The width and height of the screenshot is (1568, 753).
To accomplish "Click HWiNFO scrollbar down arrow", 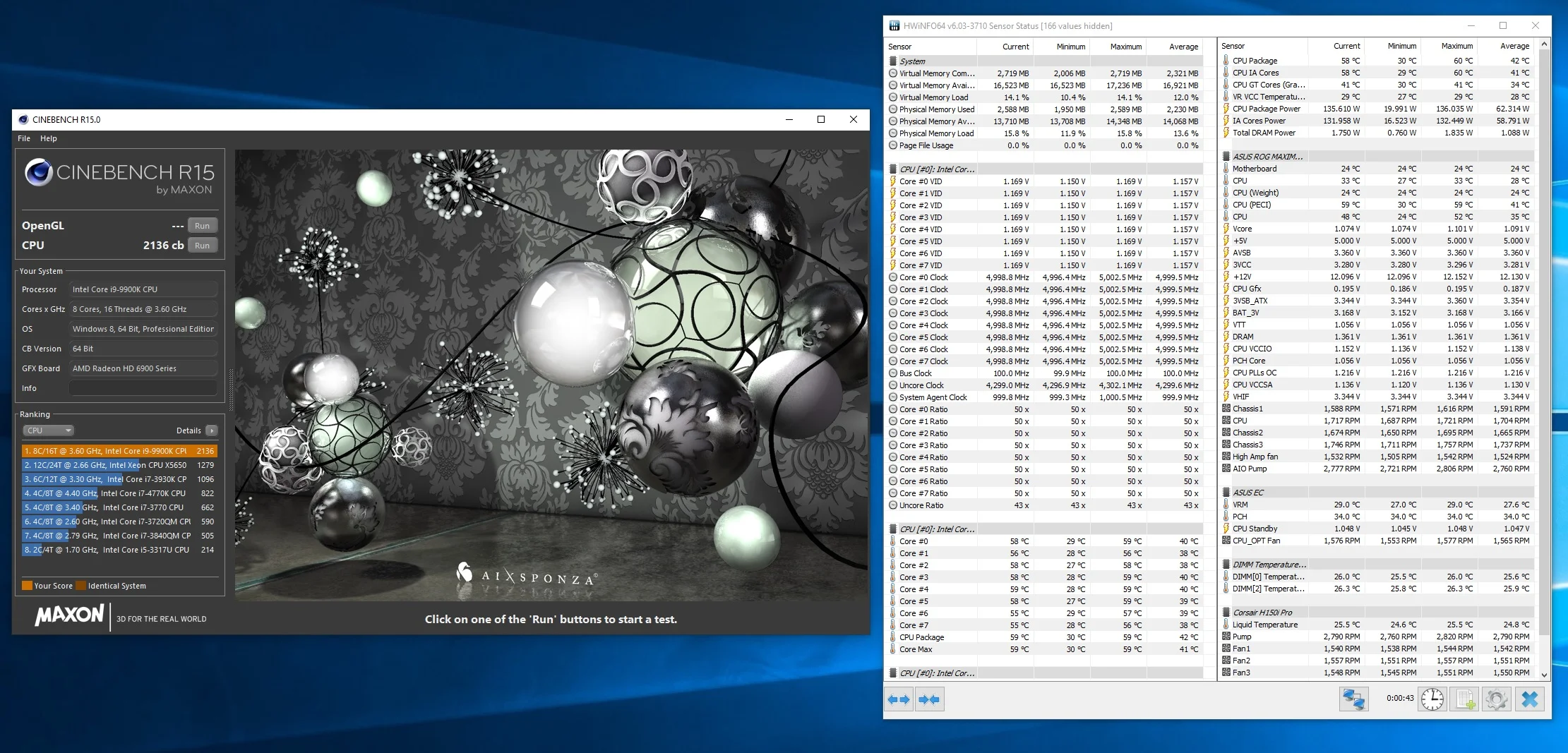I will 1544,675.
